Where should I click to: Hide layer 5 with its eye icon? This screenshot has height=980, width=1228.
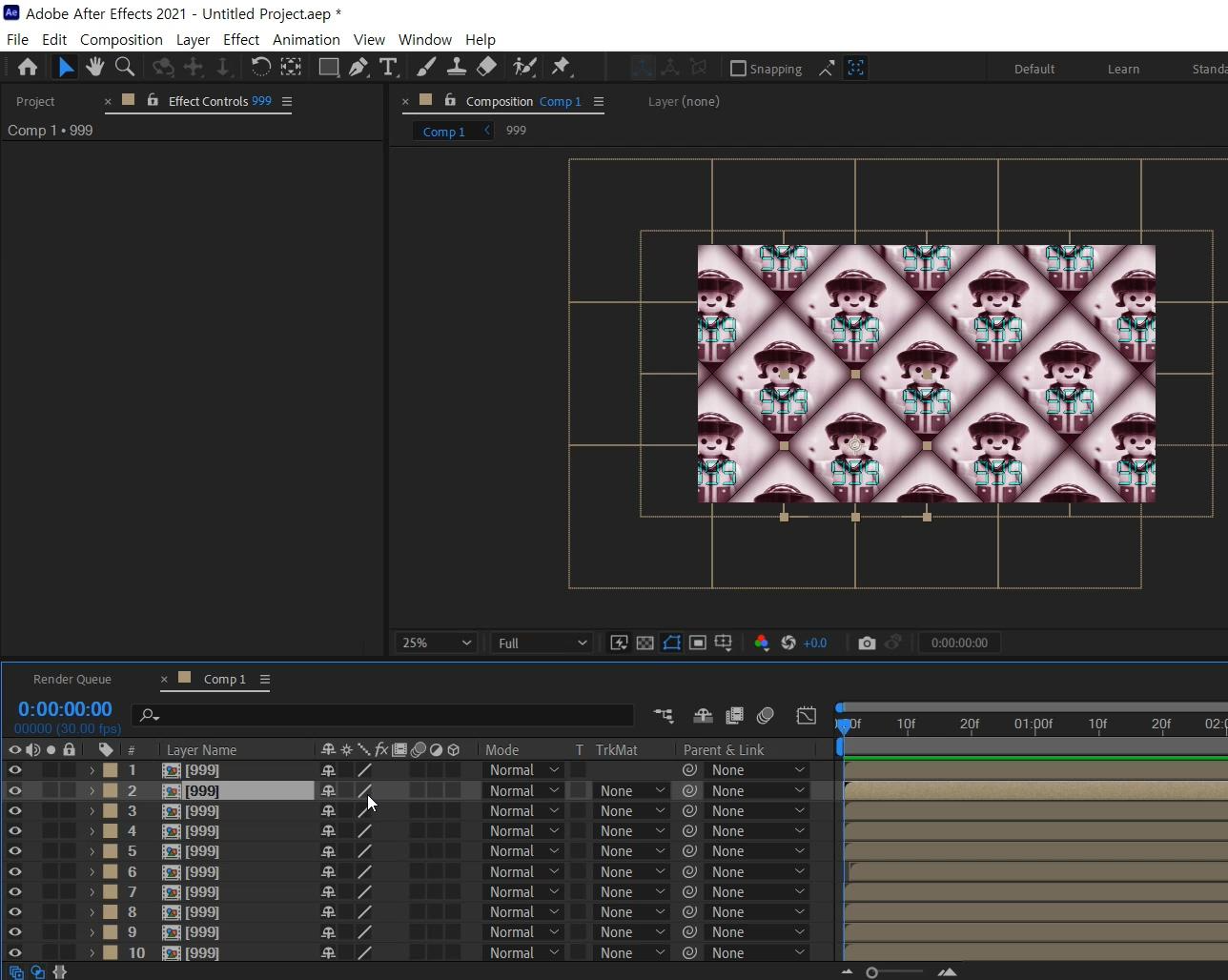(14, 851)
